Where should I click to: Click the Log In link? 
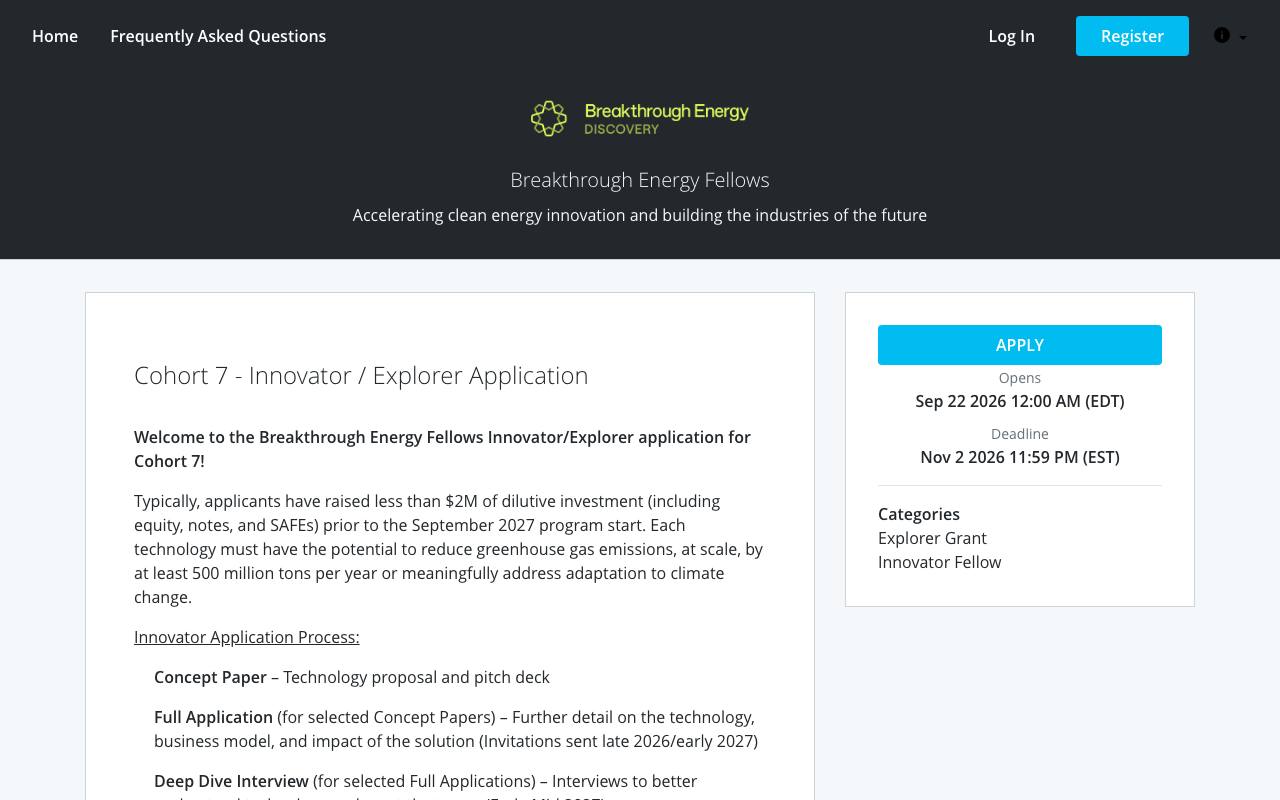tap(1011, 36)
